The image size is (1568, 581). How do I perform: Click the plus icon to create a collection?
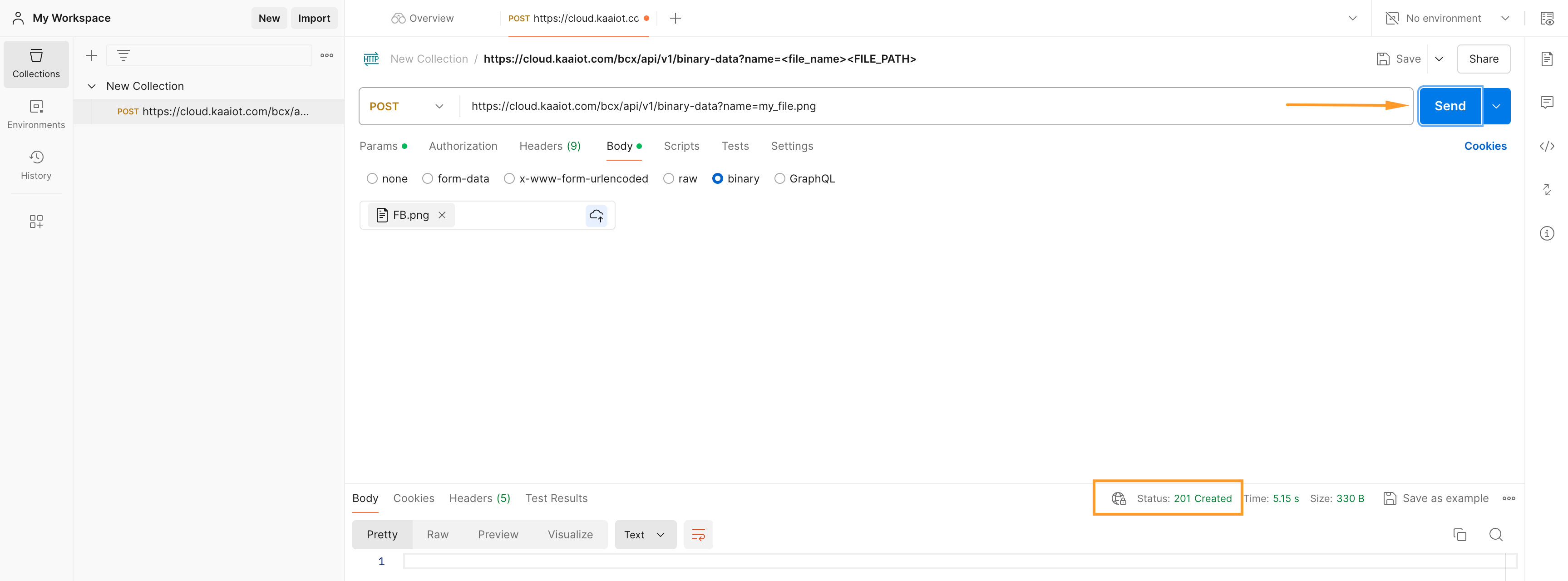click(x=92, y=55)
